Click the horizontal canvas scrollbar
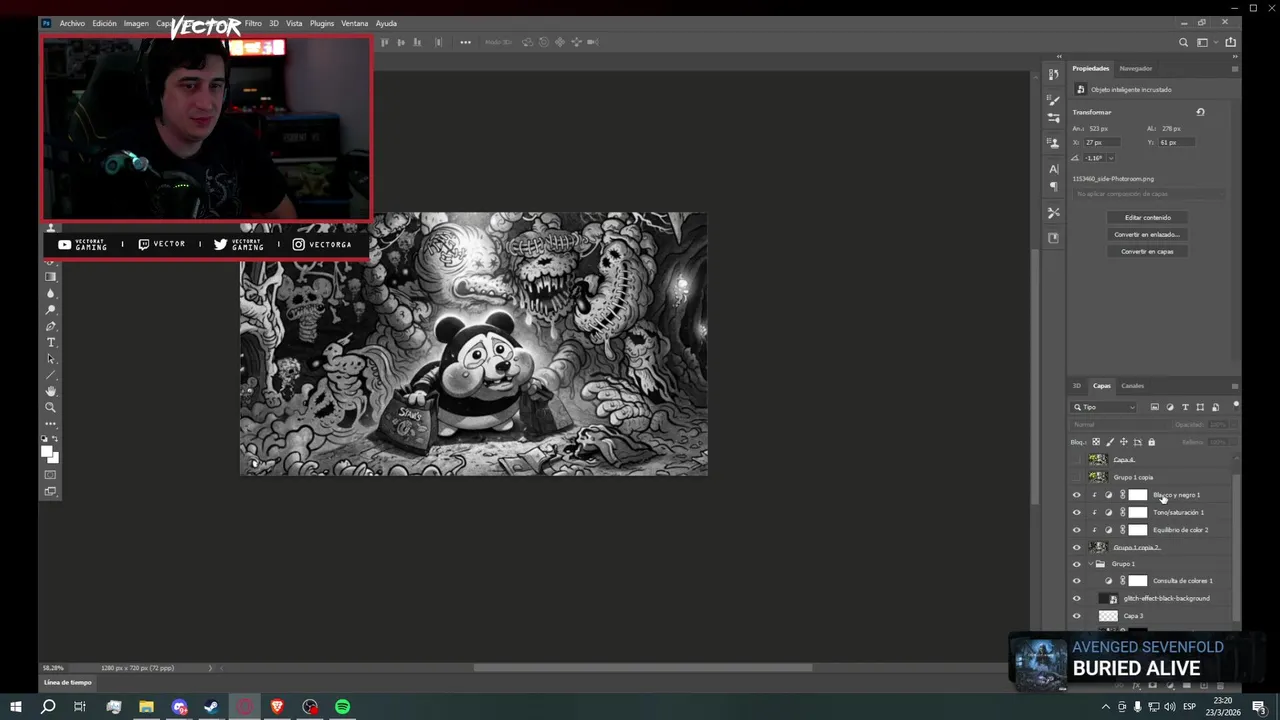The width and height of the screenshot is (1280, 720). point(642,668)
